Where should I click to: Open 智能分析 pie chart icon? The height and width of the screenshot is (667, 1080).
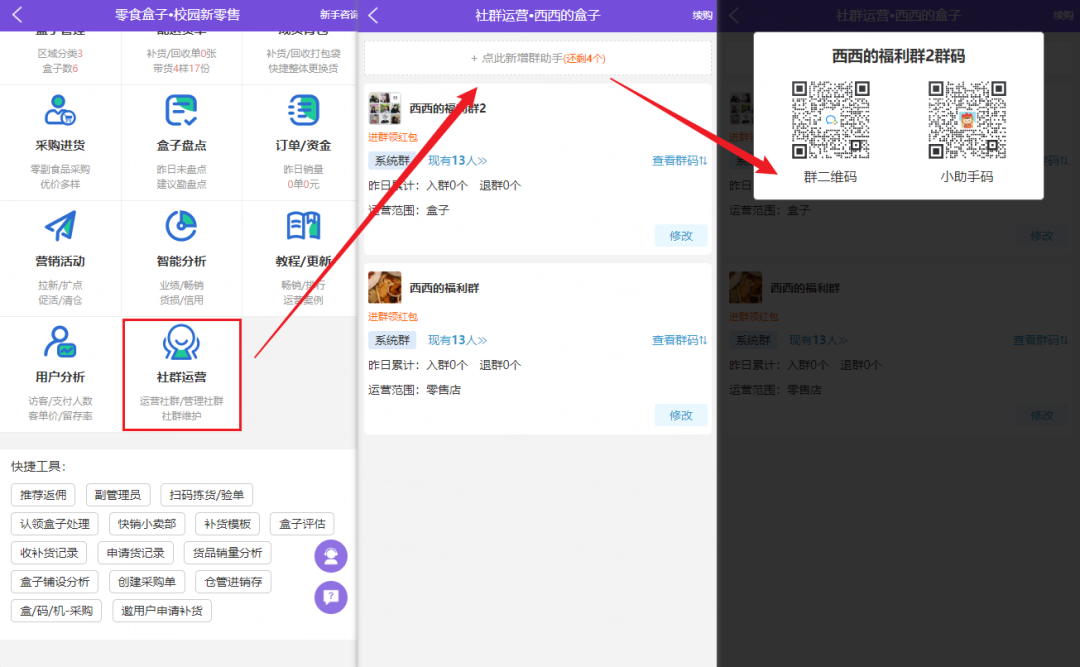point(181,226)
